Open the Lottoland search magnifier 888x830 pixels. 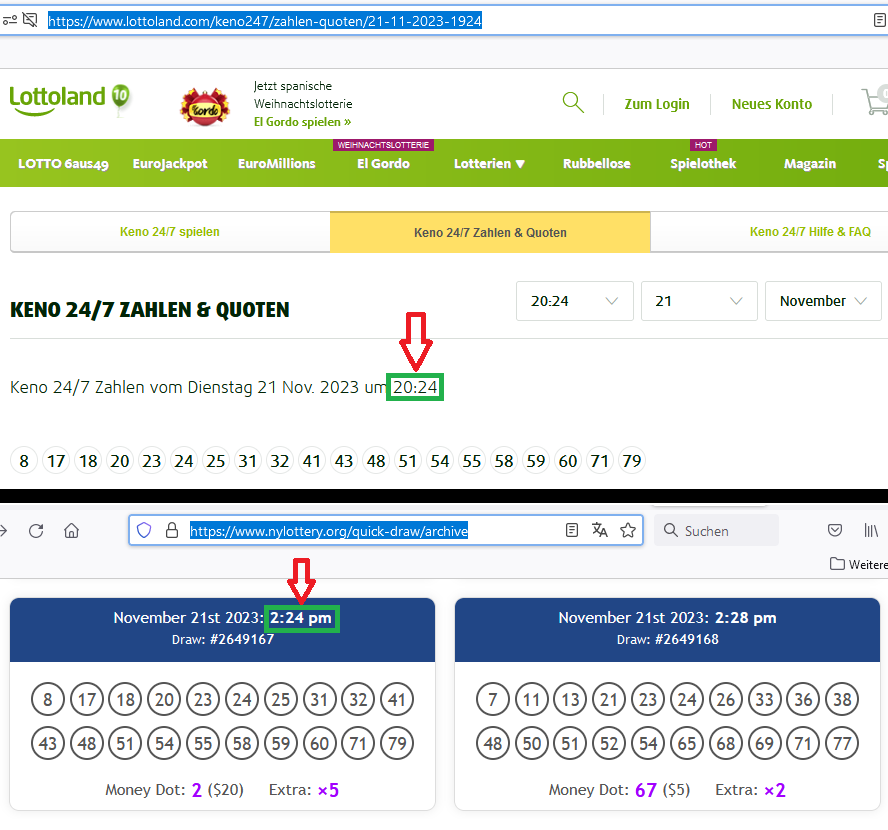[x=573, y=103]
